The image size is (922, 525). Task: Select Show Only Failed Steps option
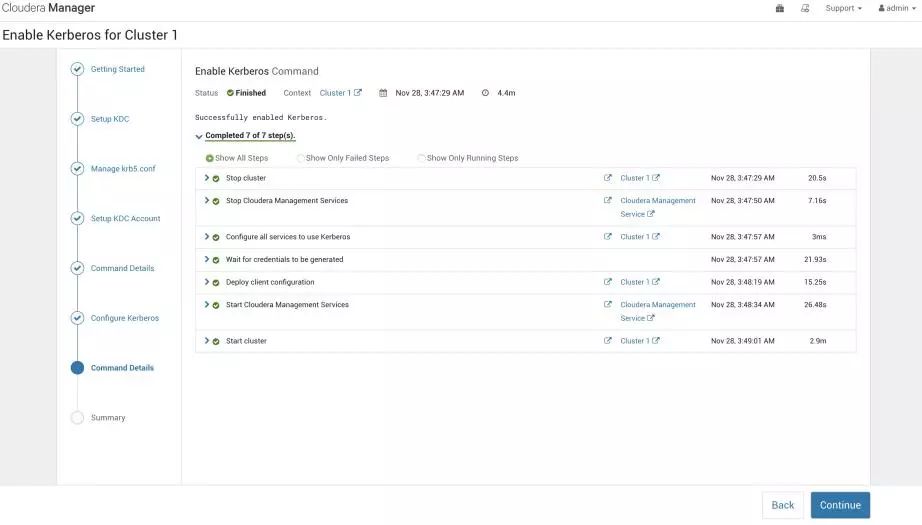(301, 158)
